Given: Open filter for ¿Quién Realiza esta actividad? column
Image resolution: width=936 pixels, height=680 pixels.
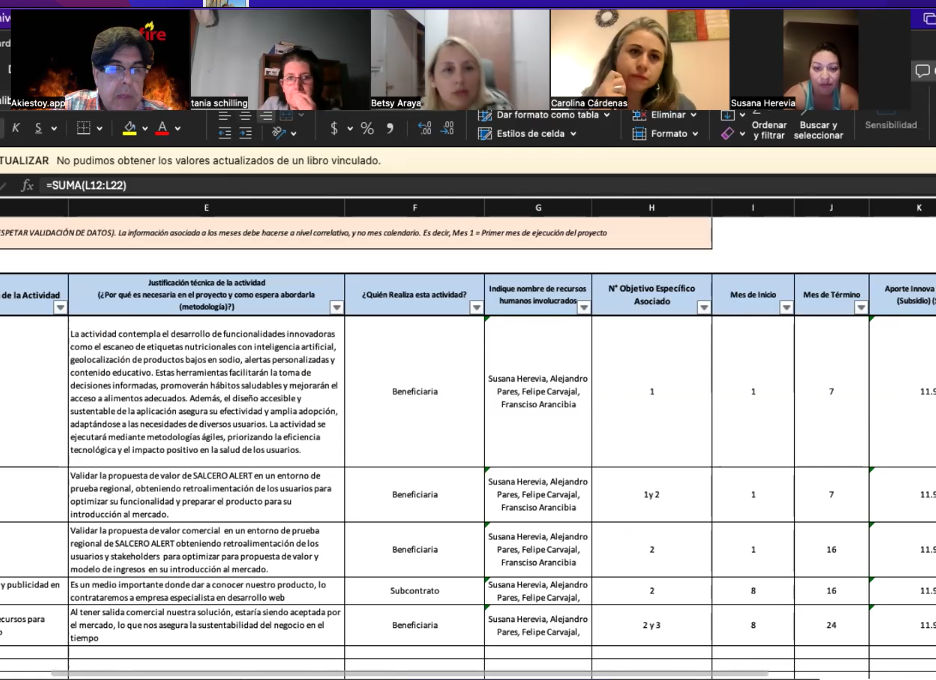Looking at the screenshot, I should 476,308.
